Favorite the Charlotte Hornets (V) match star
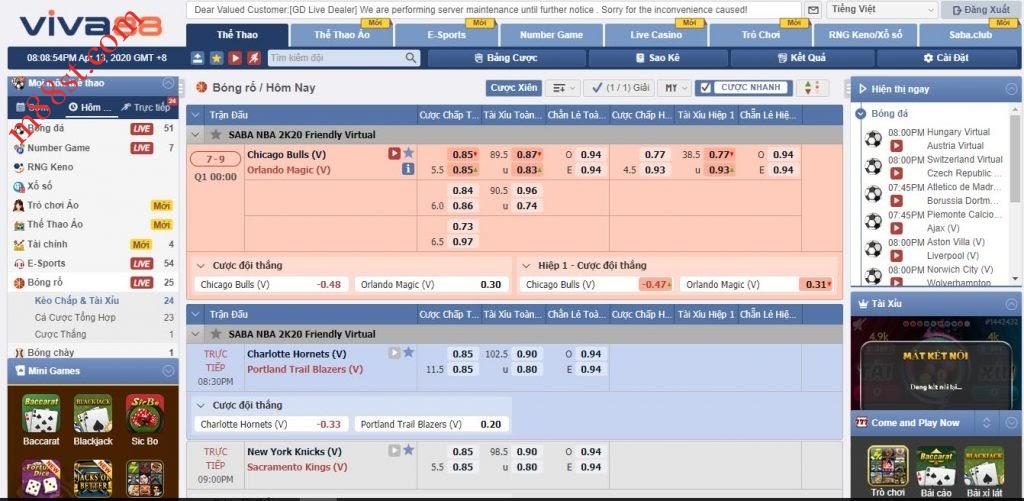Image resolution: width=1024 pixels, height=501 pixels. 409,353
